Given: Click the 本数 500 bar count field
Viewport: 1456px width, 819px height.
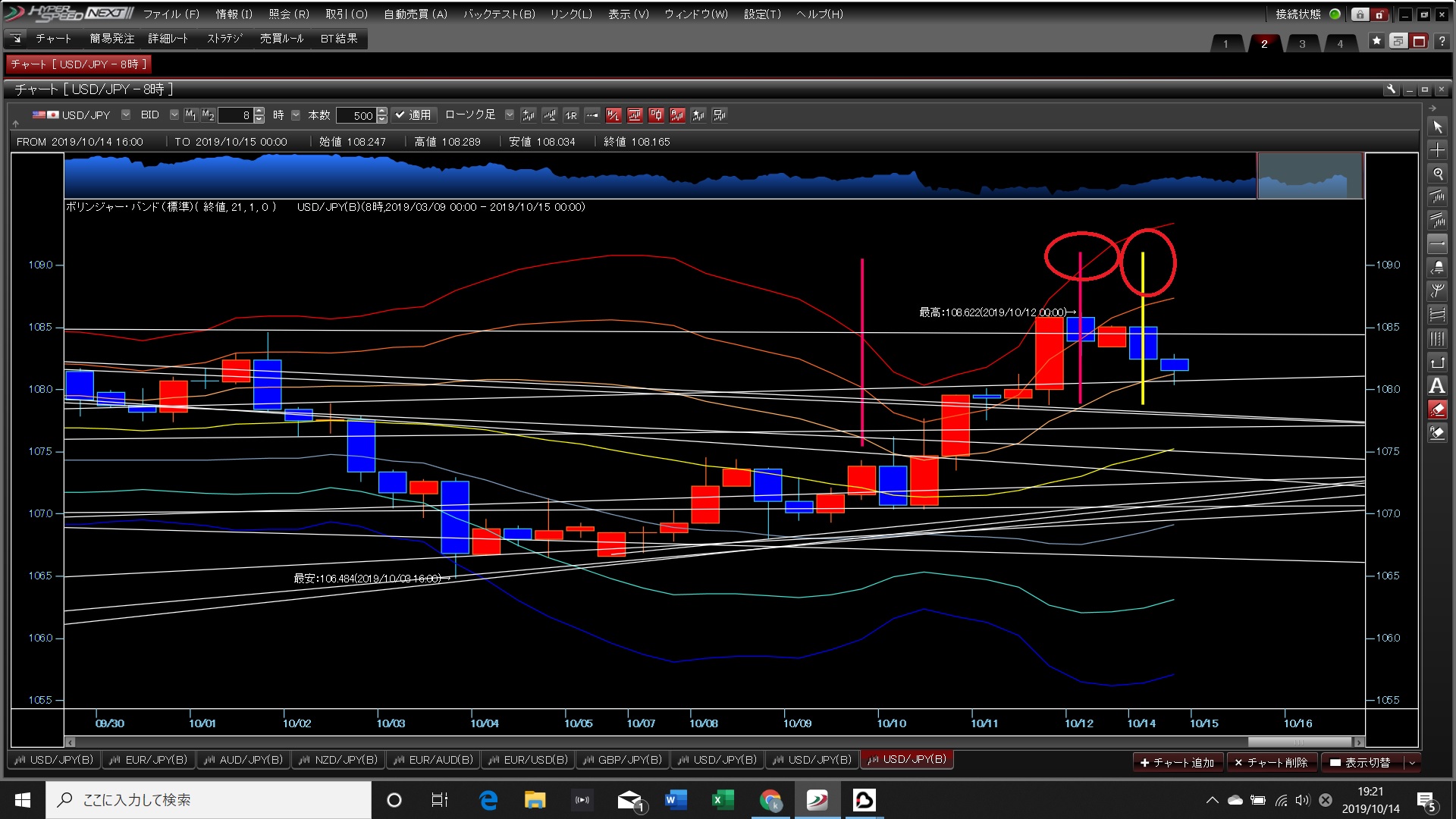Looking at the screenshot, I should 356,115.
